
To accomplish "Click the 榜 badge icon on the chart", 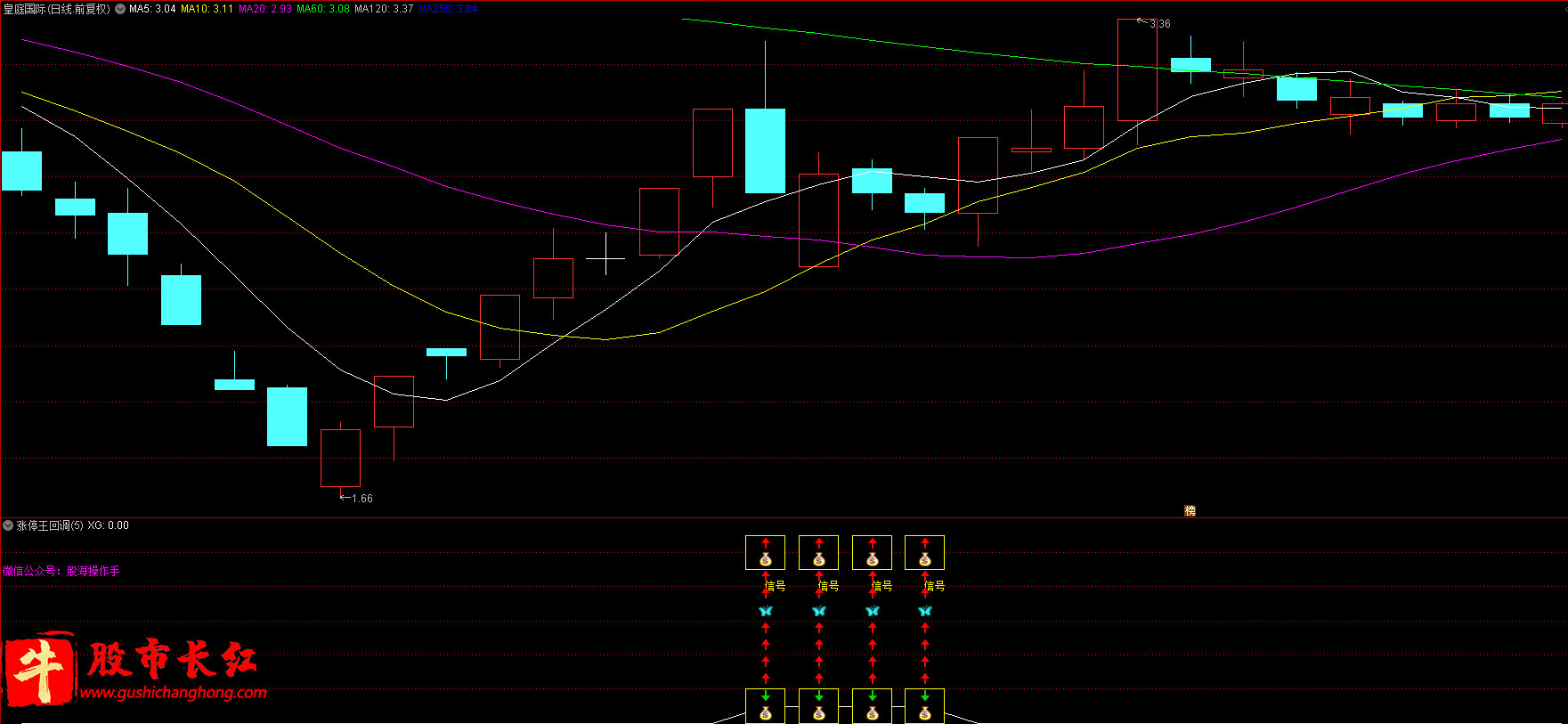I will click(1190, 510).
